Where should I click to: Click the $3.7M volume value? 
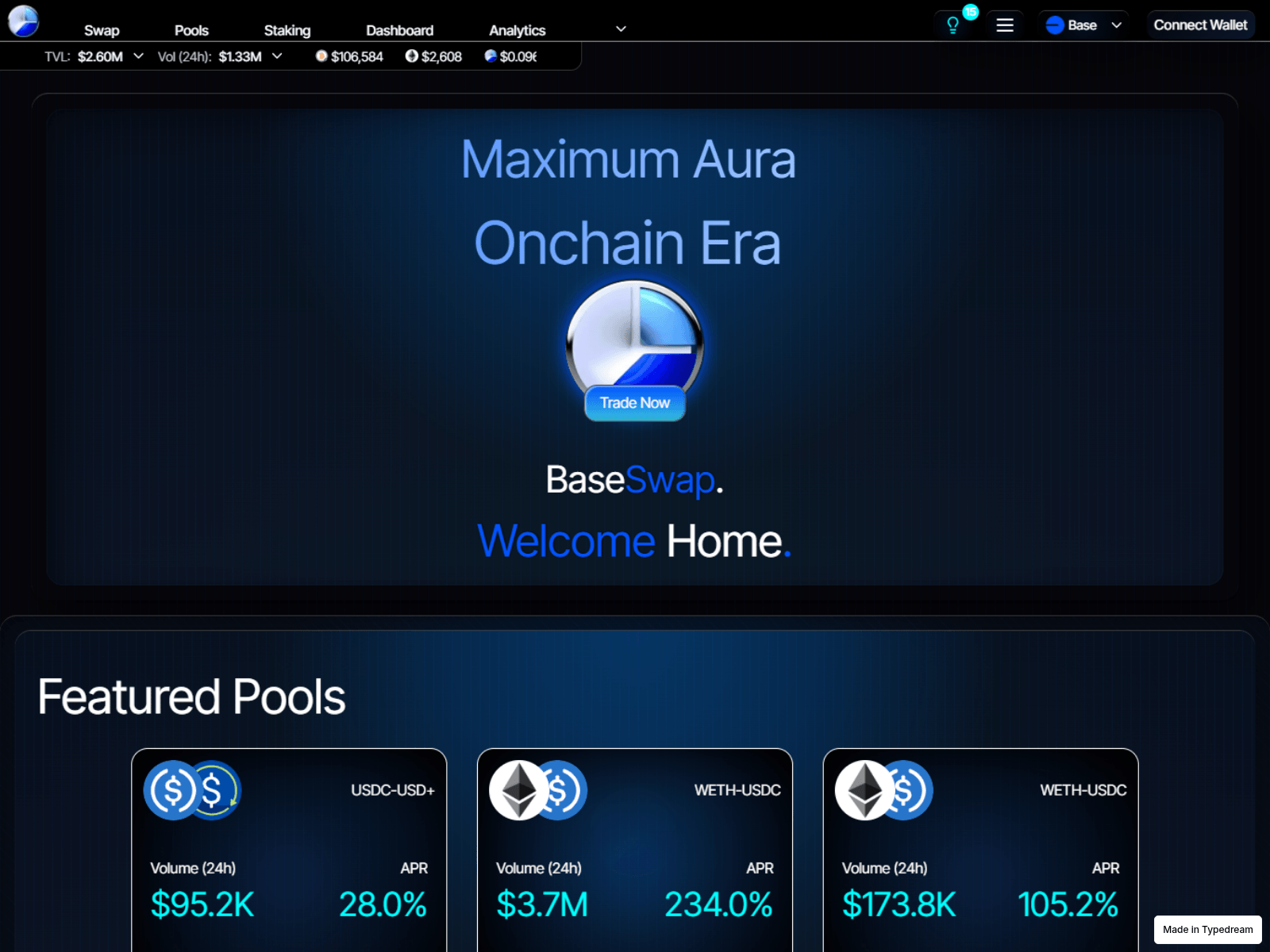pyautogui.click(x=542, y=904)
